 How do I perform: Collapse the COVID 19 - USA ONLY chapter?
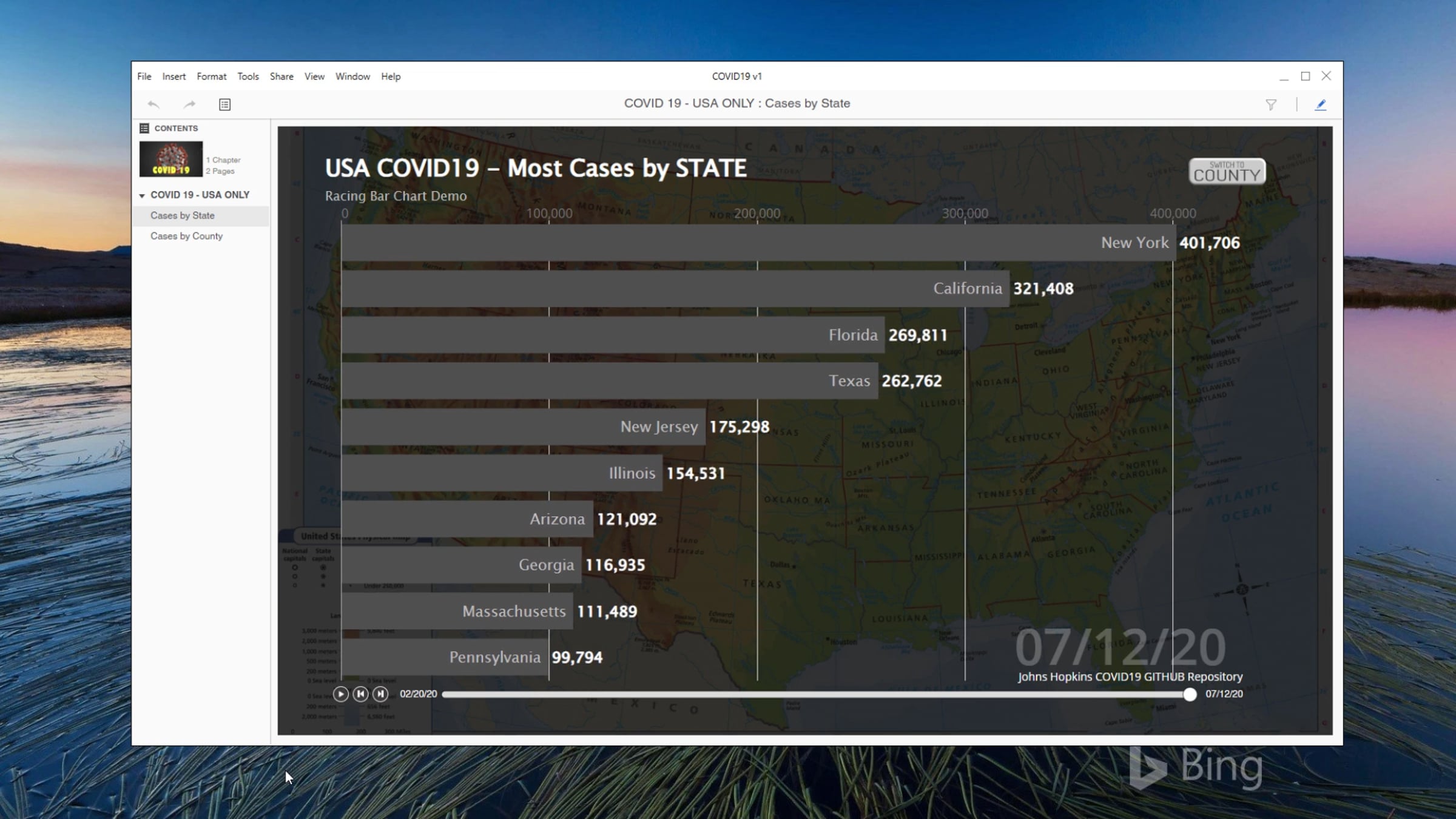click(142, 195)
